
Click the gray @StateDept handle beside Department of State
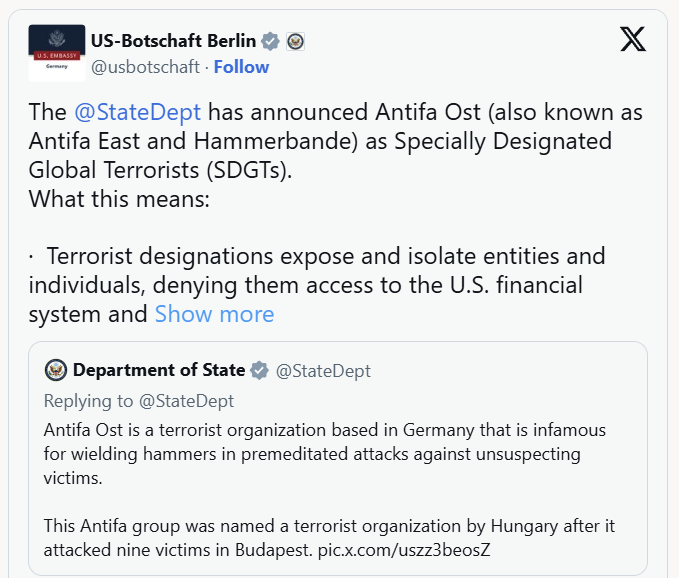point(323,371)
